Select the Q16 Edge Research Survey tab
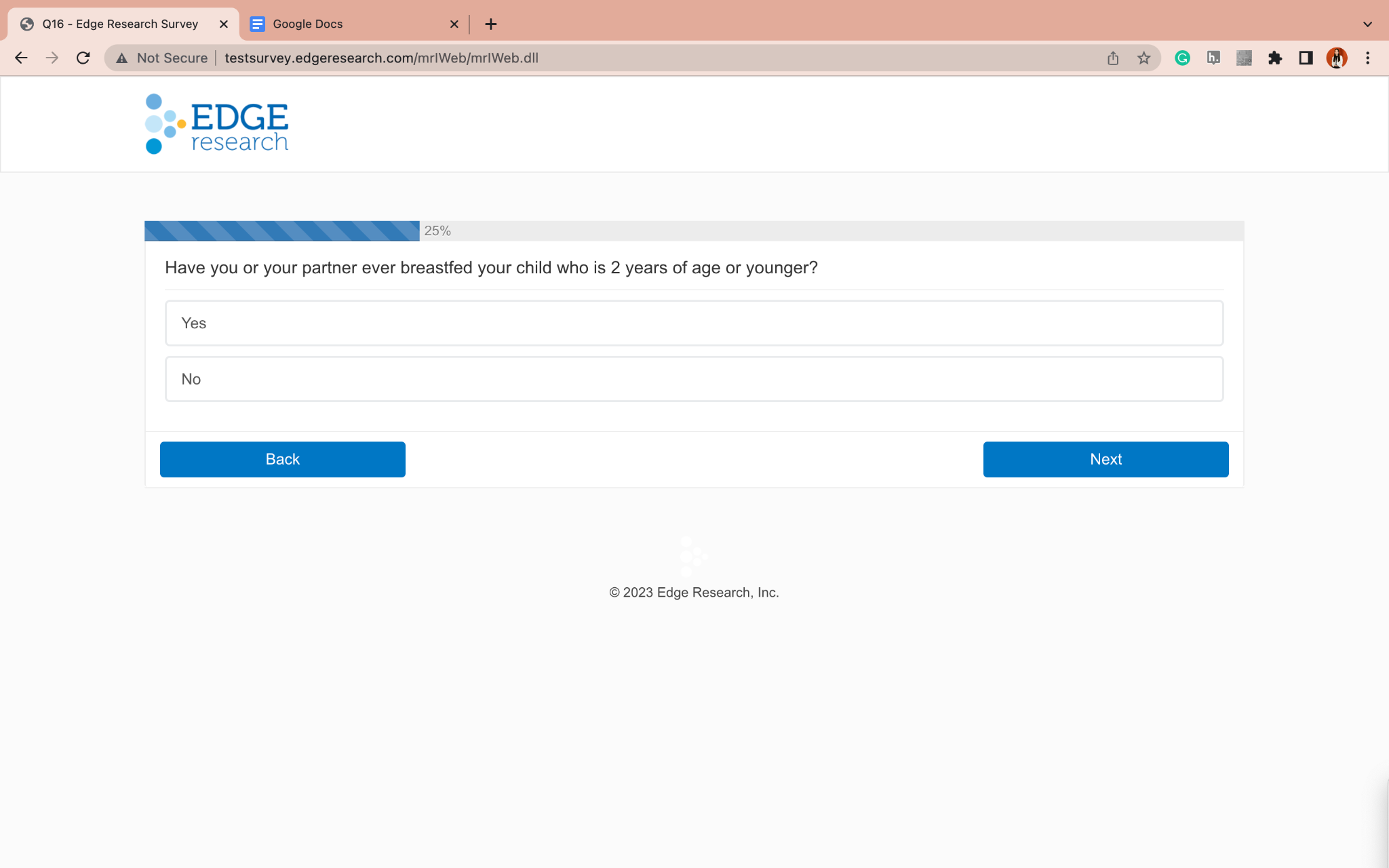The height and width of the screenshot is (868, 1389). pyautogui.click(x=120, y=24)
